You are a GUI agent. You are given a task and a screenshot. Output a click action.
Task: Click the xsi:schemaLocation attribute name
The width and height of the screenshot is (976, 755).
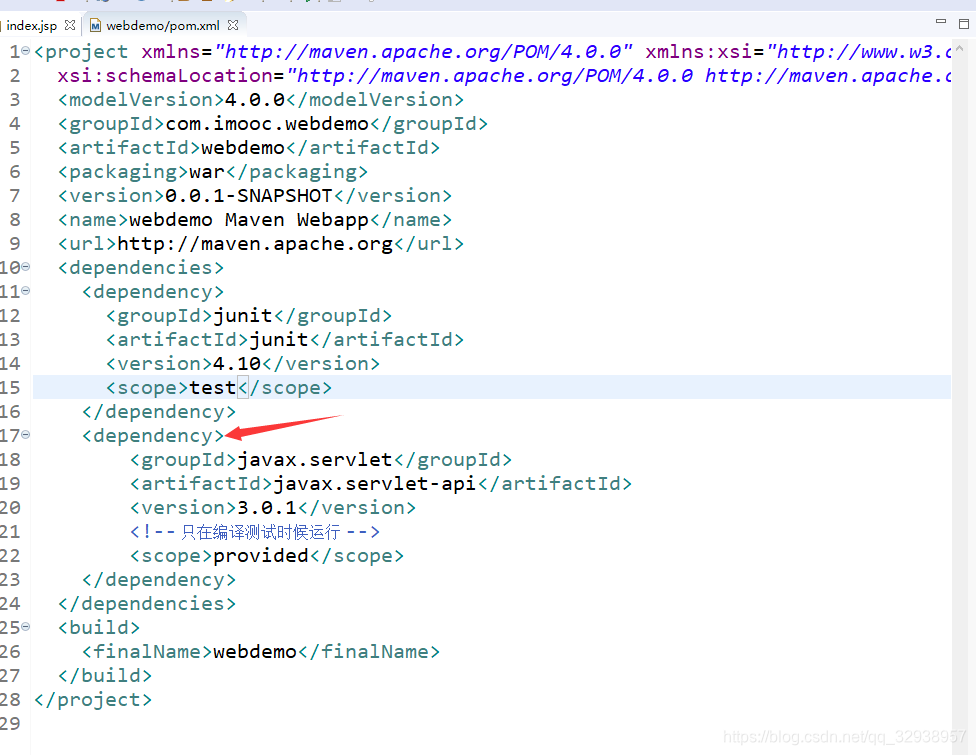pyautogui.click(x=165, y=76)
